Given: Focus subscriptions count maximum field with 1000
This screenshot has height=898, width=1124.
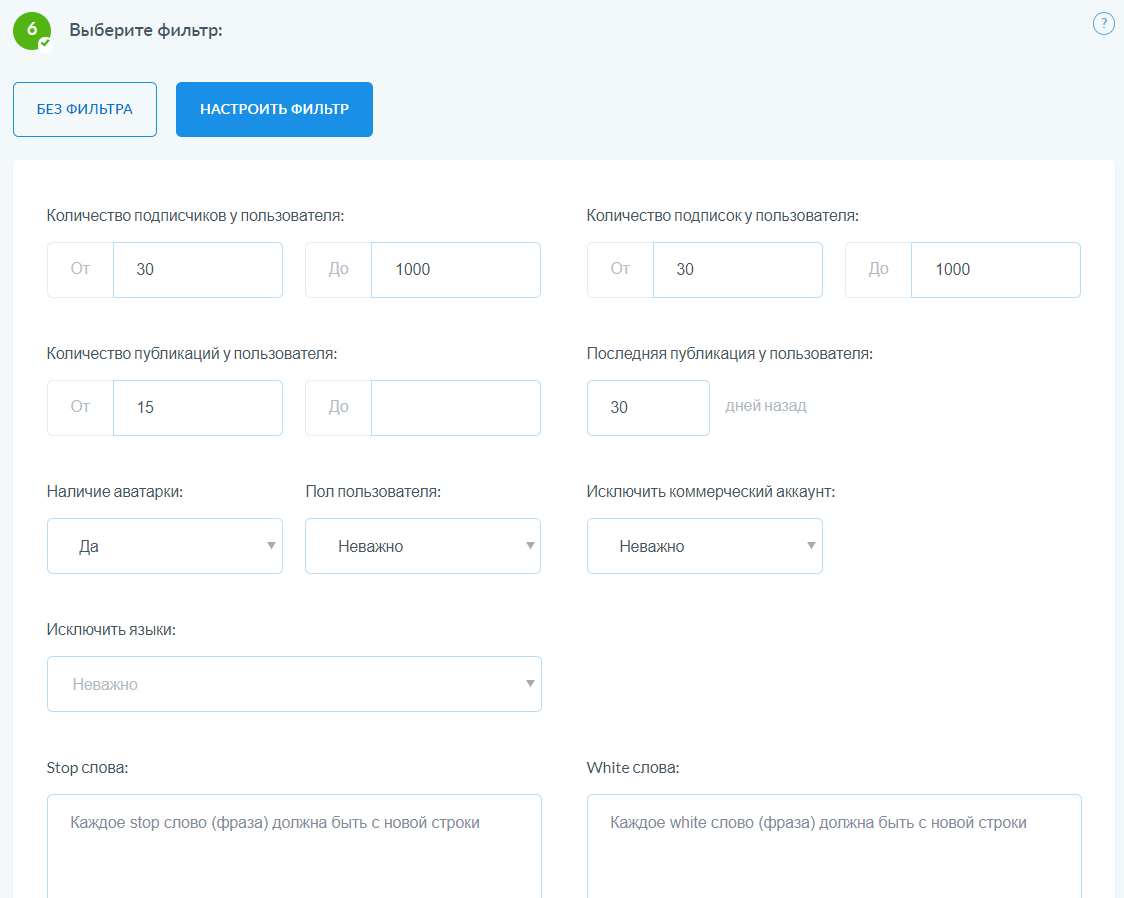Looking at the screenshot, I should pos(996,269).
